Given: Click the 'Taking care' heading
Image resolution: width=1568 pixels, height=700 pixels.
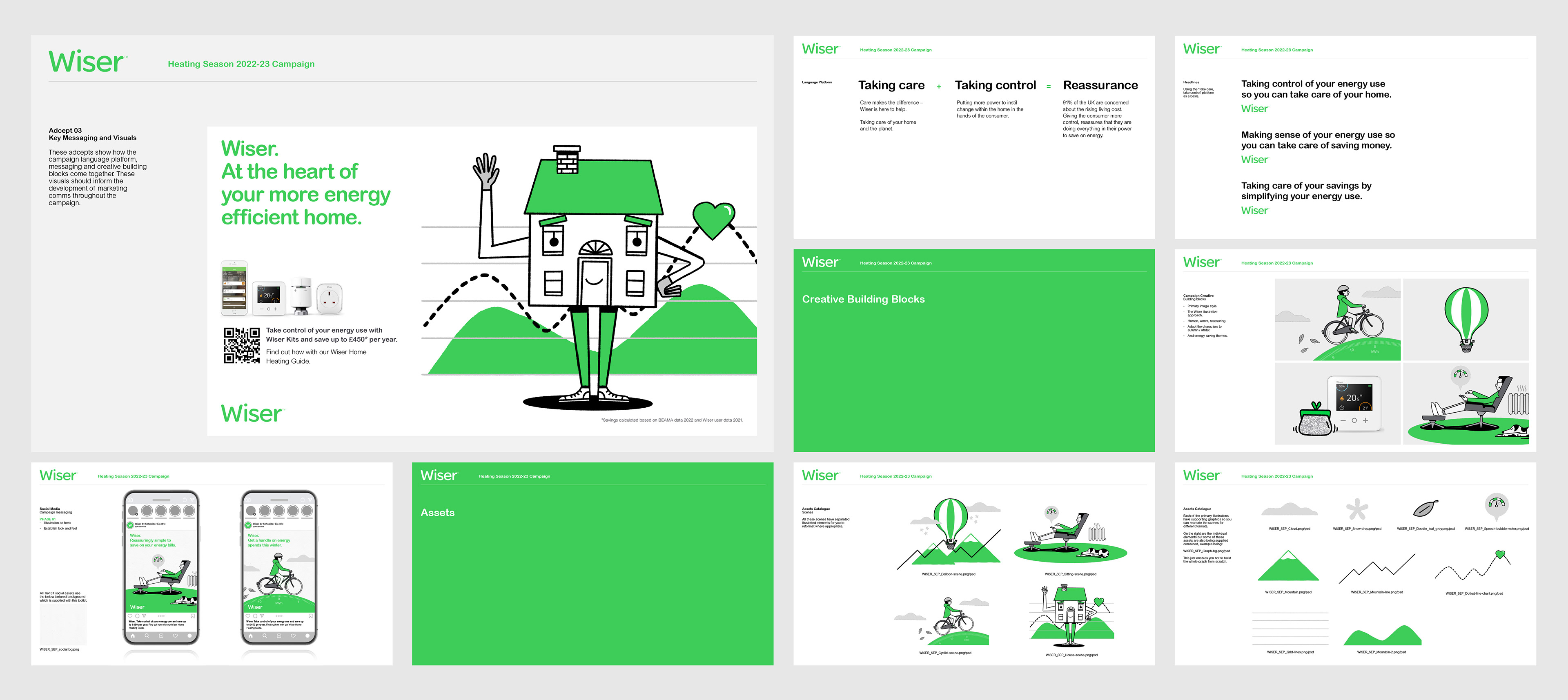Looking at the screenshot, I should click(891, 85).
